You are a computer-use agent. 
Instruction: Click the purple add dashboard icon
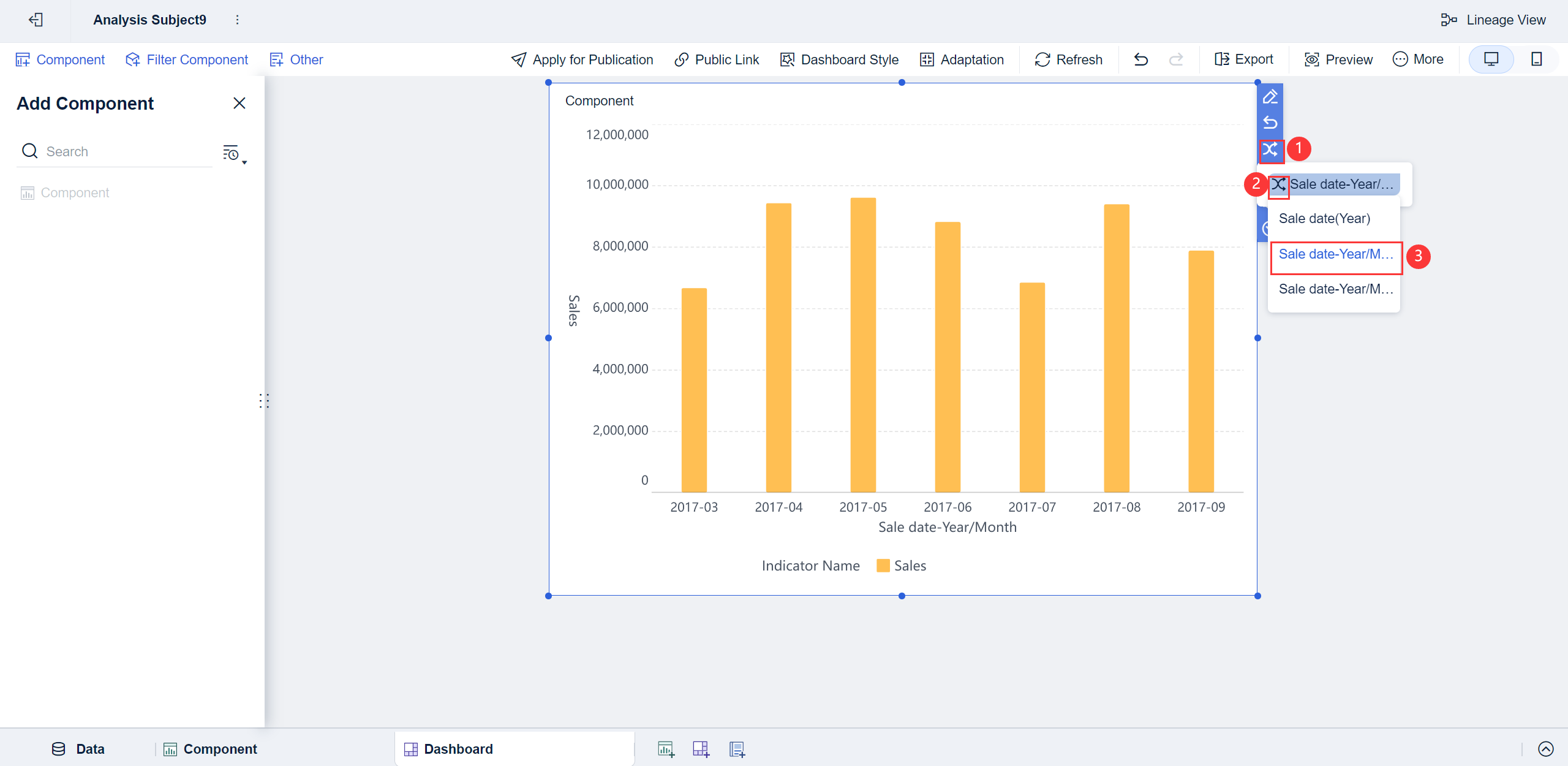pyautogui.click(x=701, y=749)
